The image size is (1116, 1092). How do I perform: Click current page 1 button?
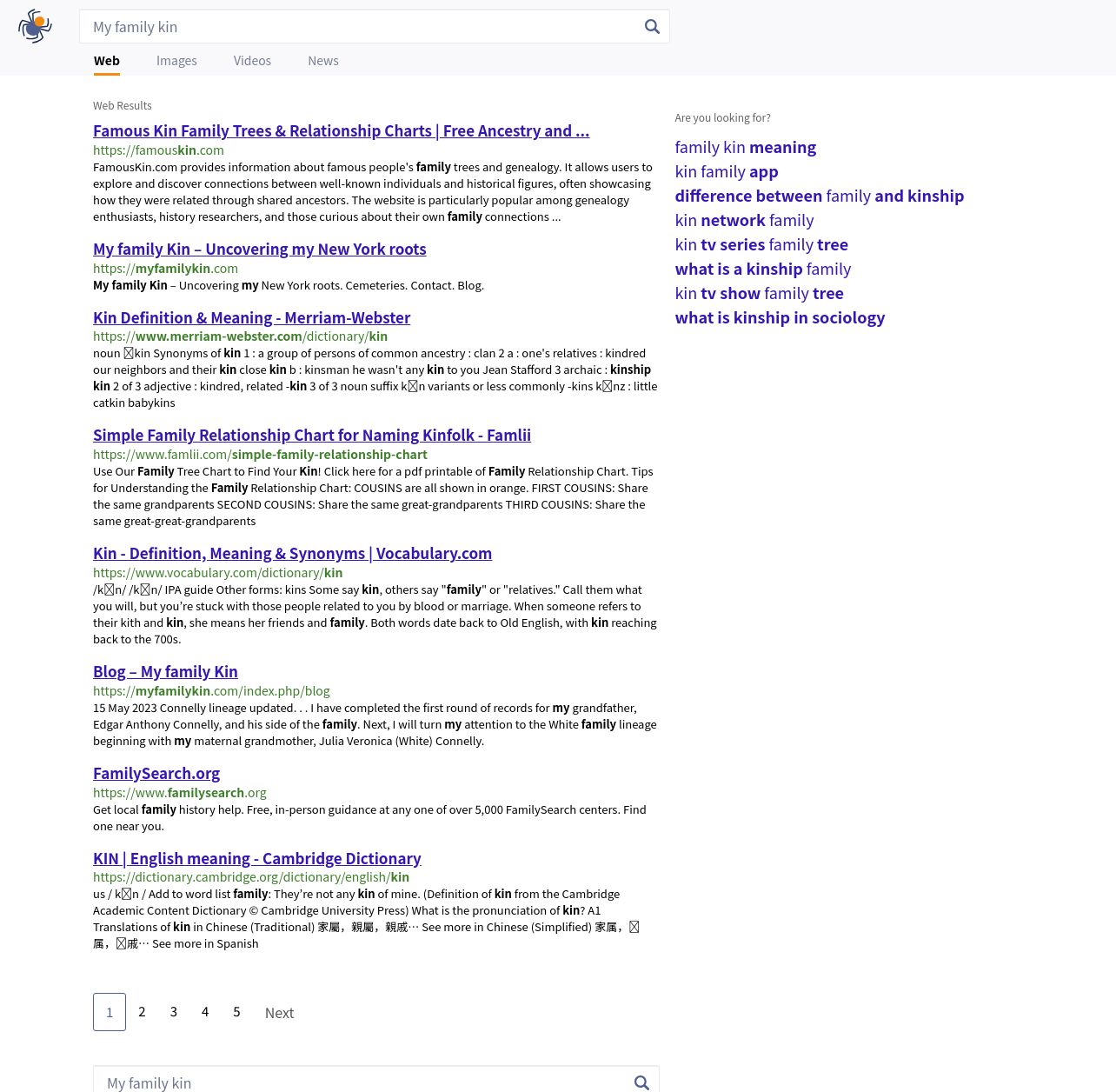coord(110,1012)
